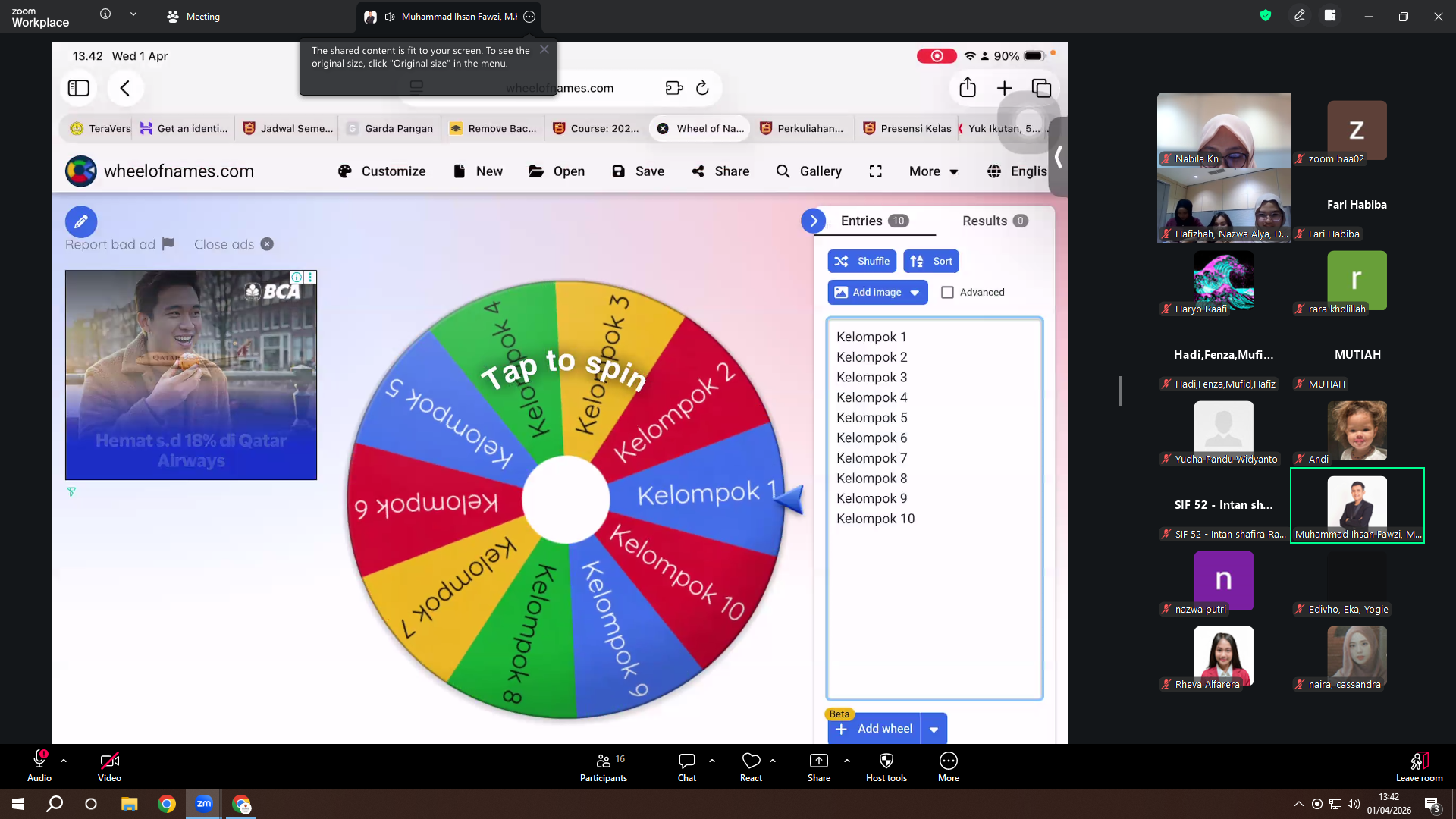Open the English language selector
Viewport: 1456px width, 819px height.
coord(1017,171)
